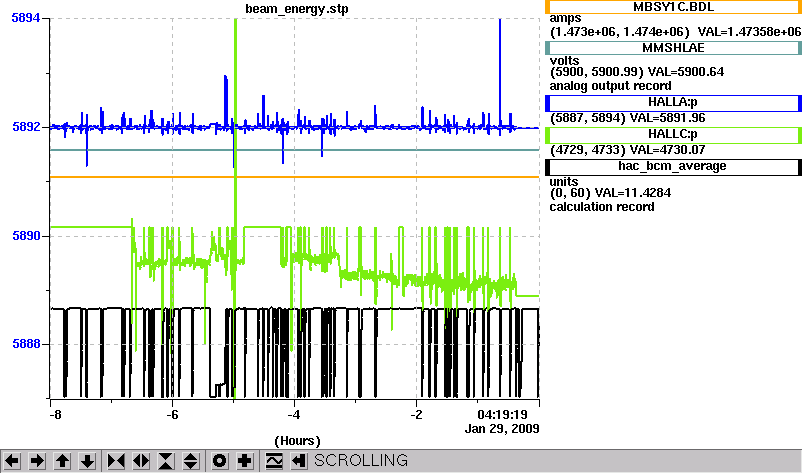Zoom out vertically using up-down triangles icon
The image size is (802, 473).
pyautogui.click(x=191, y=461)
